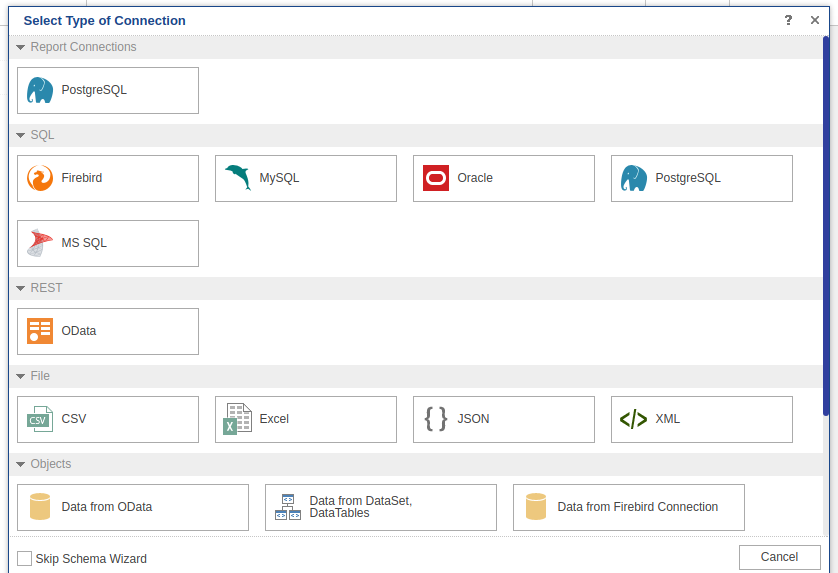The width and height of the screenshot is (838, 573).
Task: Select the CSV label text
Action: pyautogui.click(x=74, y=419)
